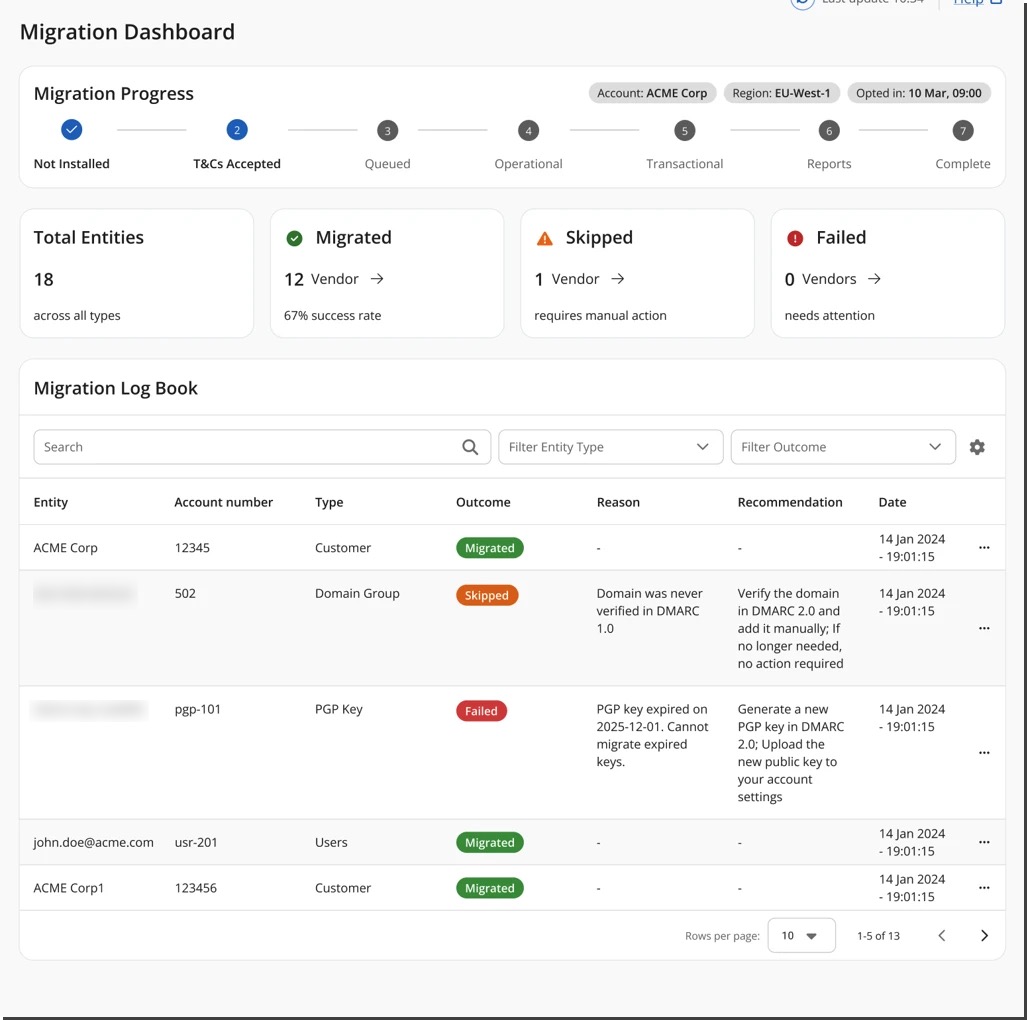Sort by Account number column header
Image resolution: width=1027 pixels, height=1020 pixels.
click(223, 502)
